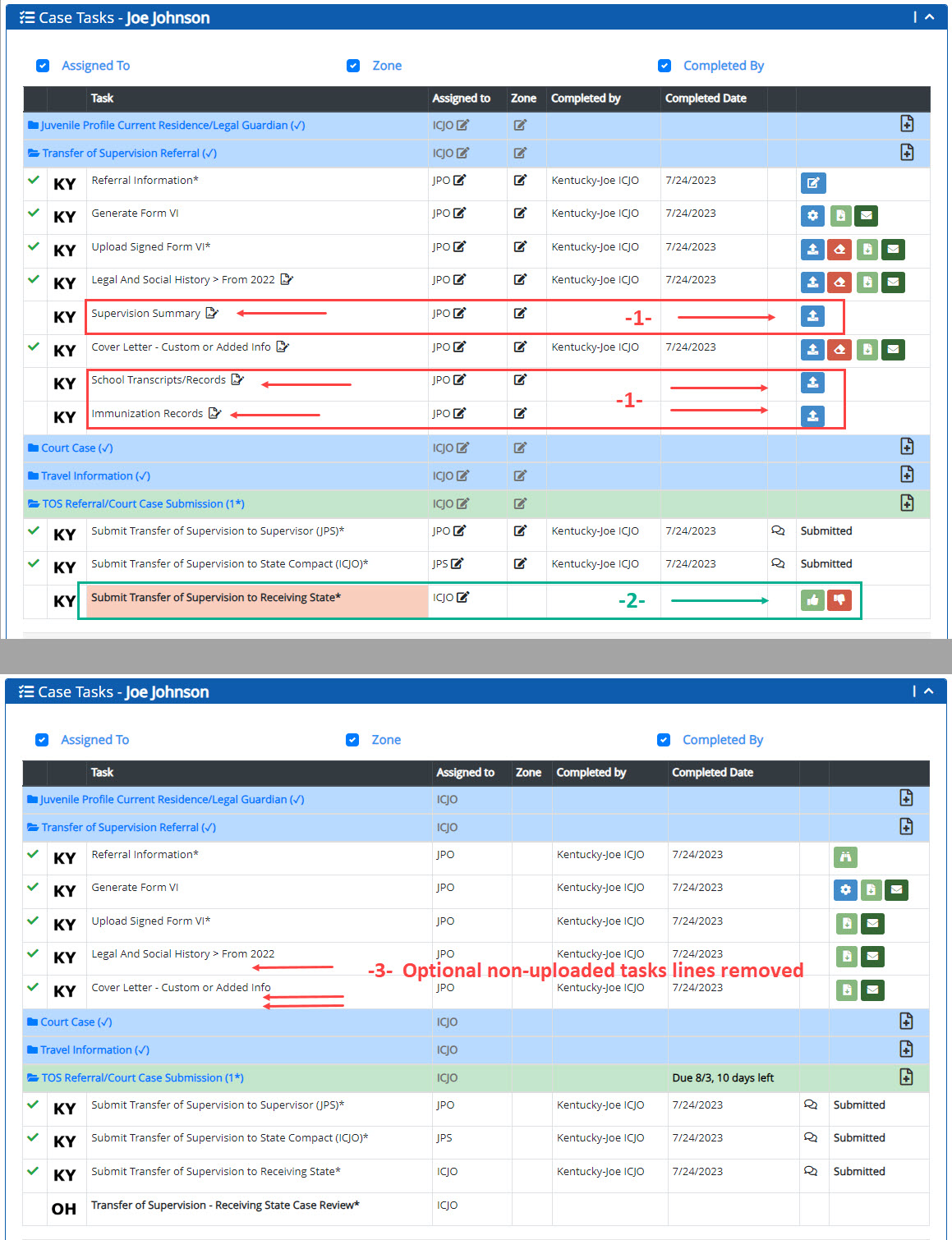Click add-document icon in upper Juvenile Profile row
952x1240 pixels.
pyautogui.click(x=907, y=124)
